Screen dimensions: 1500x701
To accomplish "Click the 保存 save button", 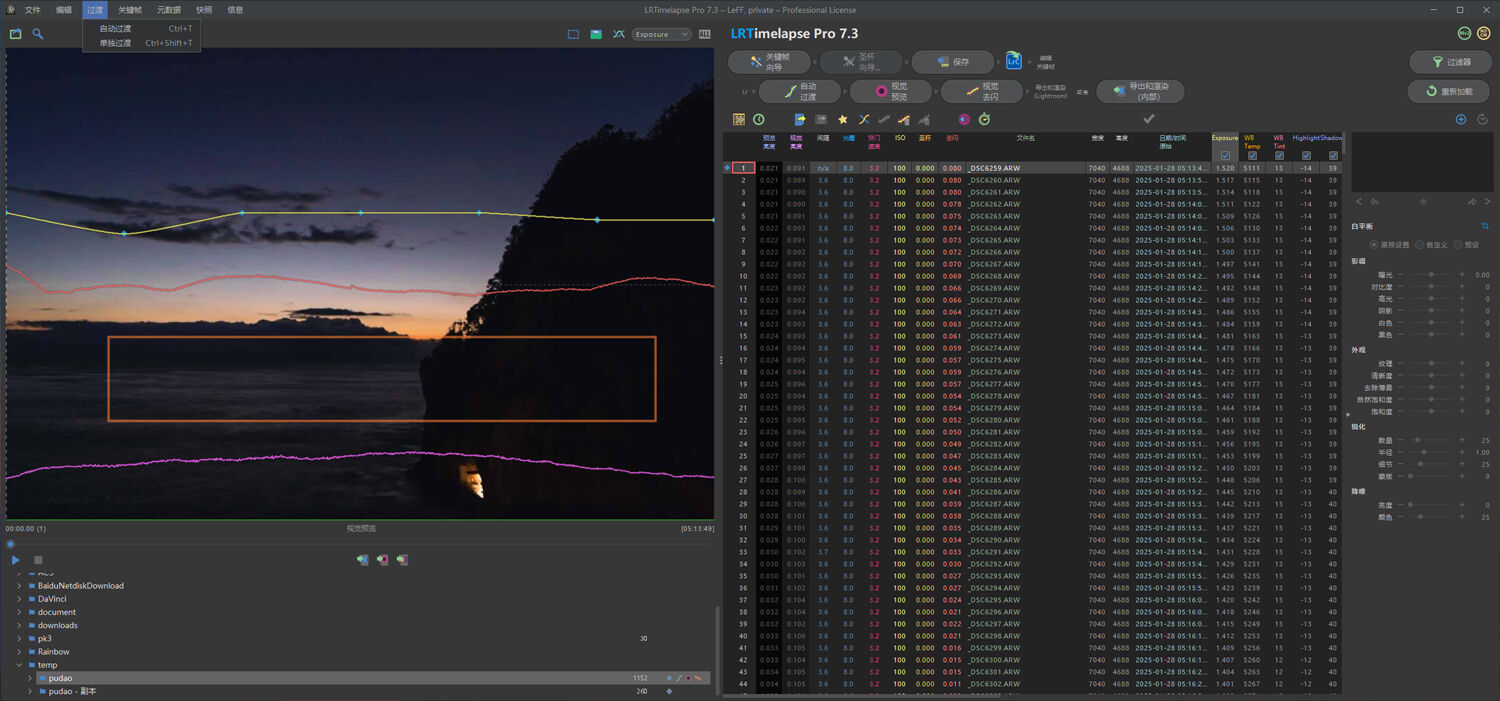I will [952, 62].
